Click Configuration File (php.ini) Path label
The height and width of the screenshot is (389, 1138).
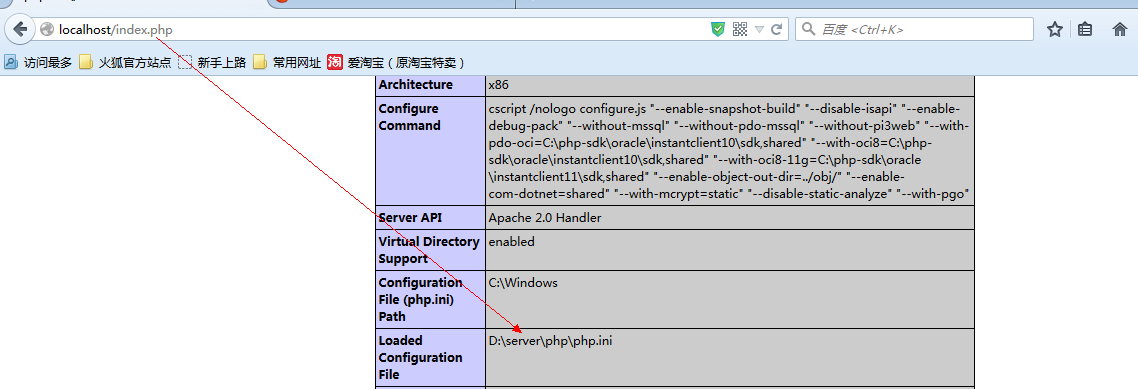coord(420,299)
